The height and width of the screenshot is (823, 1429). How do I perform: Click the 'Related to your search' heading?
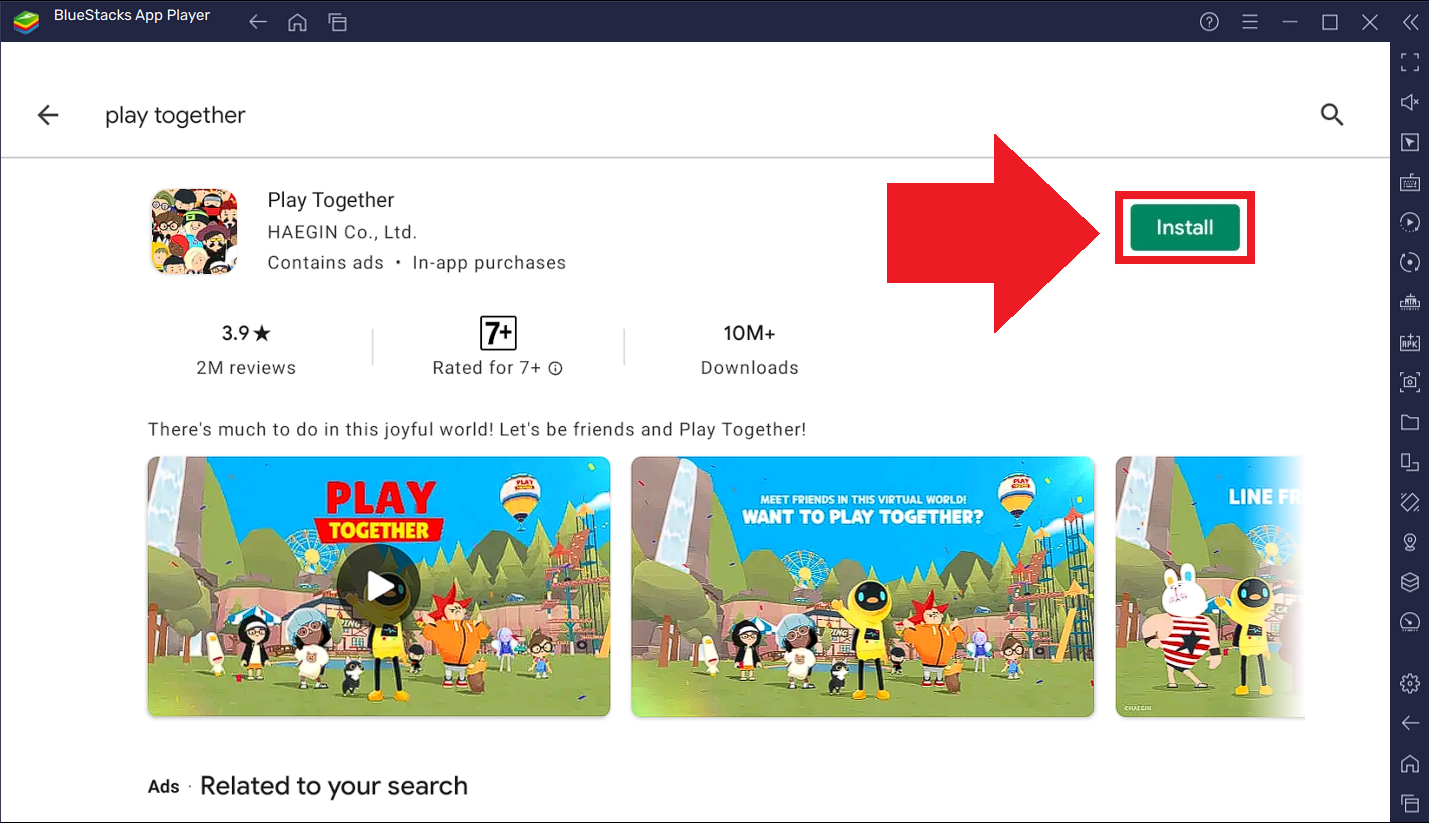pos(334,786)
